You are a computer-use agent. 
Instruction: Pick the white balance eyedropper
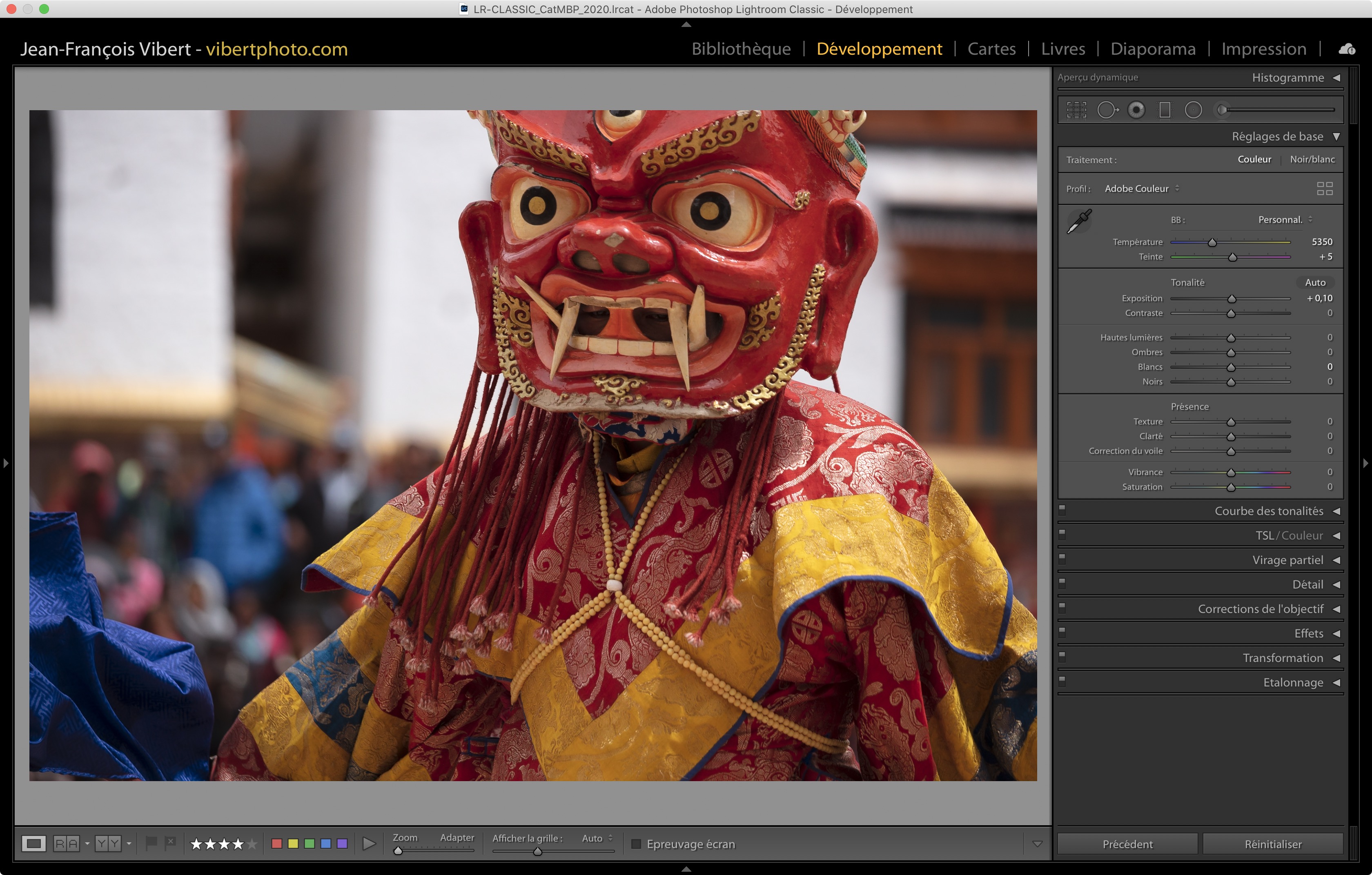(1078, 222)
